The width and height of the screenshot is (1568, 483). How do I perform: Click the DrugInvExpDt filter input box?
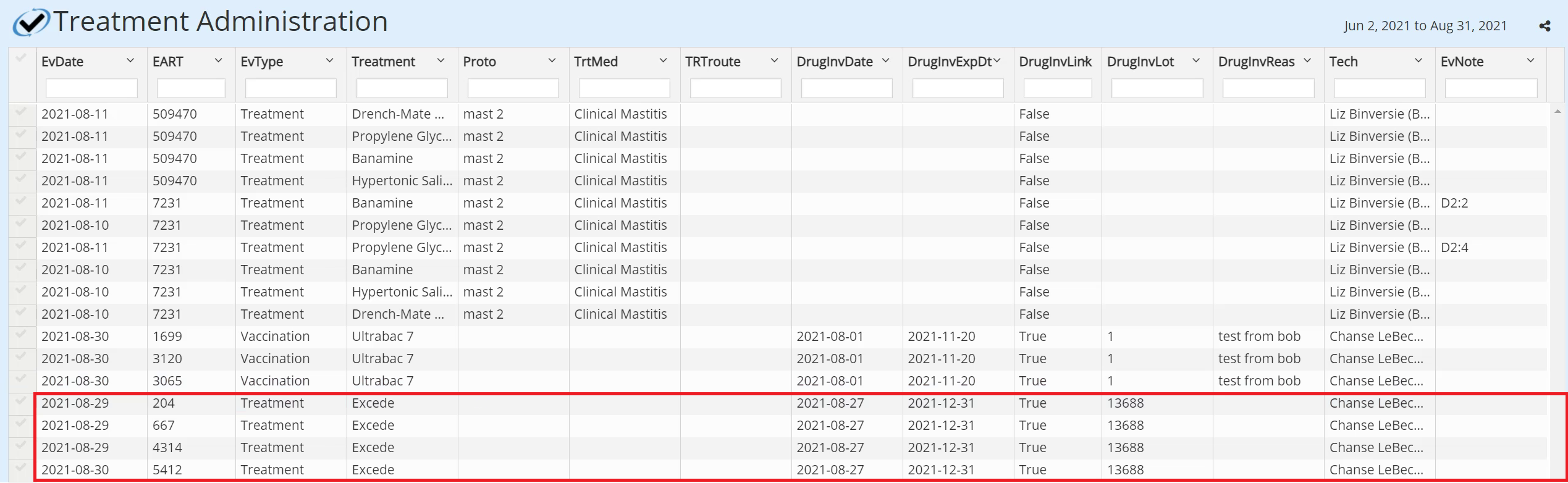[958, 88]
